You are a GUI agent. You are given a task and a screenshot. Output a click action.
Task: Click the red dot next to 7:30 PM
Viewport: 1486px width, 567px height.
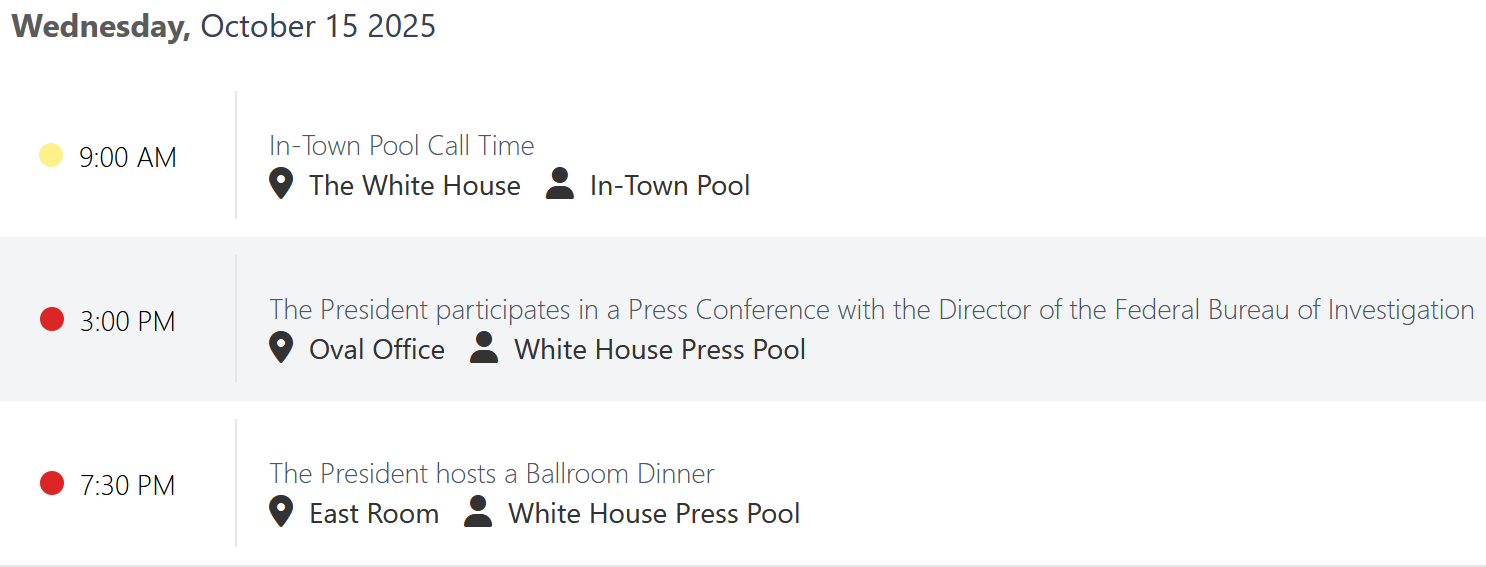coord(51,484)
